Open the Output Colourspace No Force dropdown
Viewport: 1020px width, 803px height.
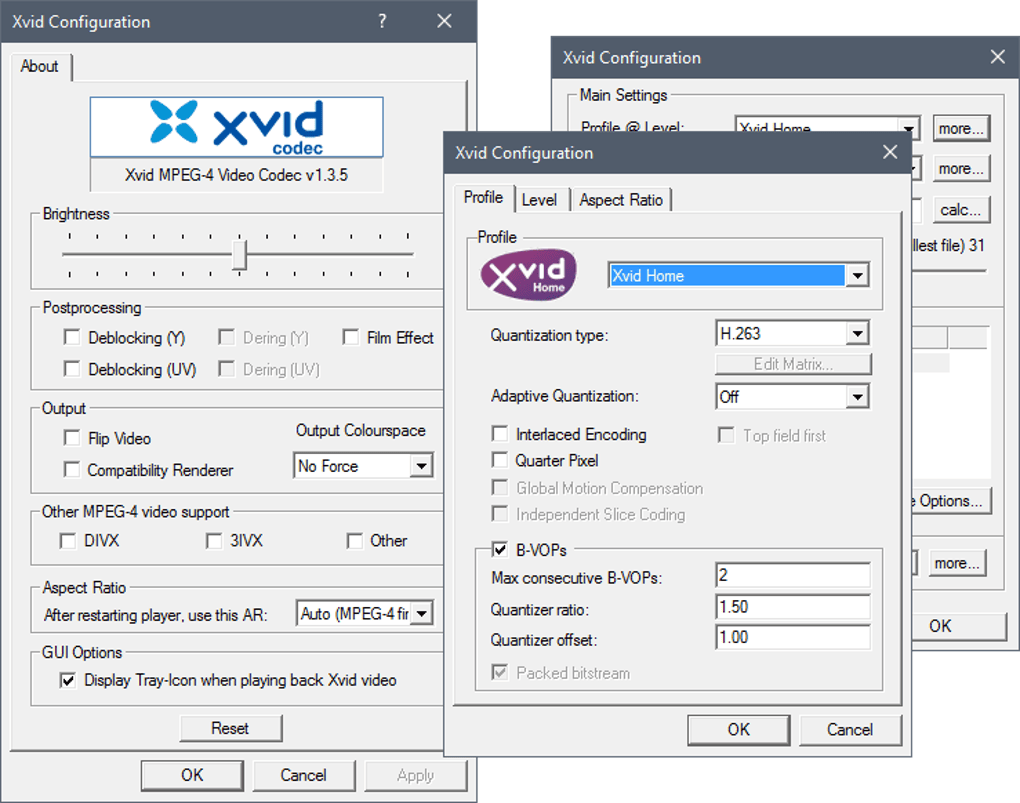coord(422,466)
